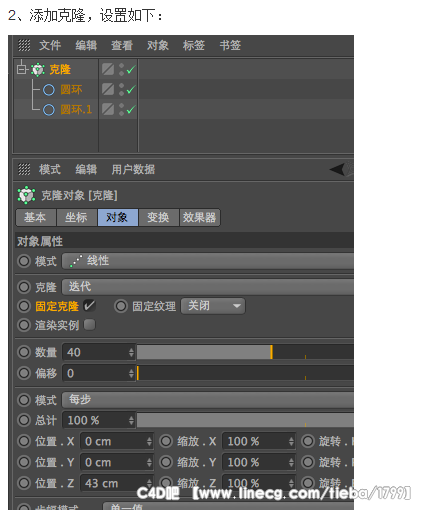Adjust the 偏移 slider

tap(245, 373)
